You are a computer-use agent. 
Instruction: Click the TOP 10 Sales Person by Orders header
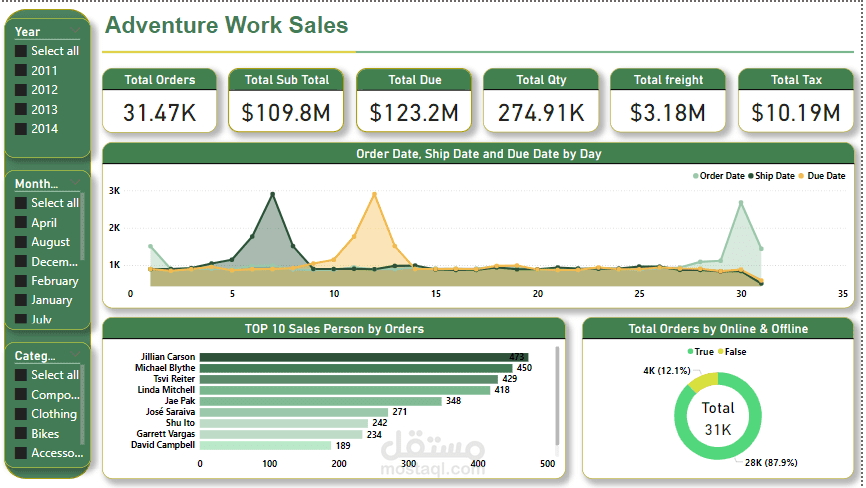pos(334,329)
